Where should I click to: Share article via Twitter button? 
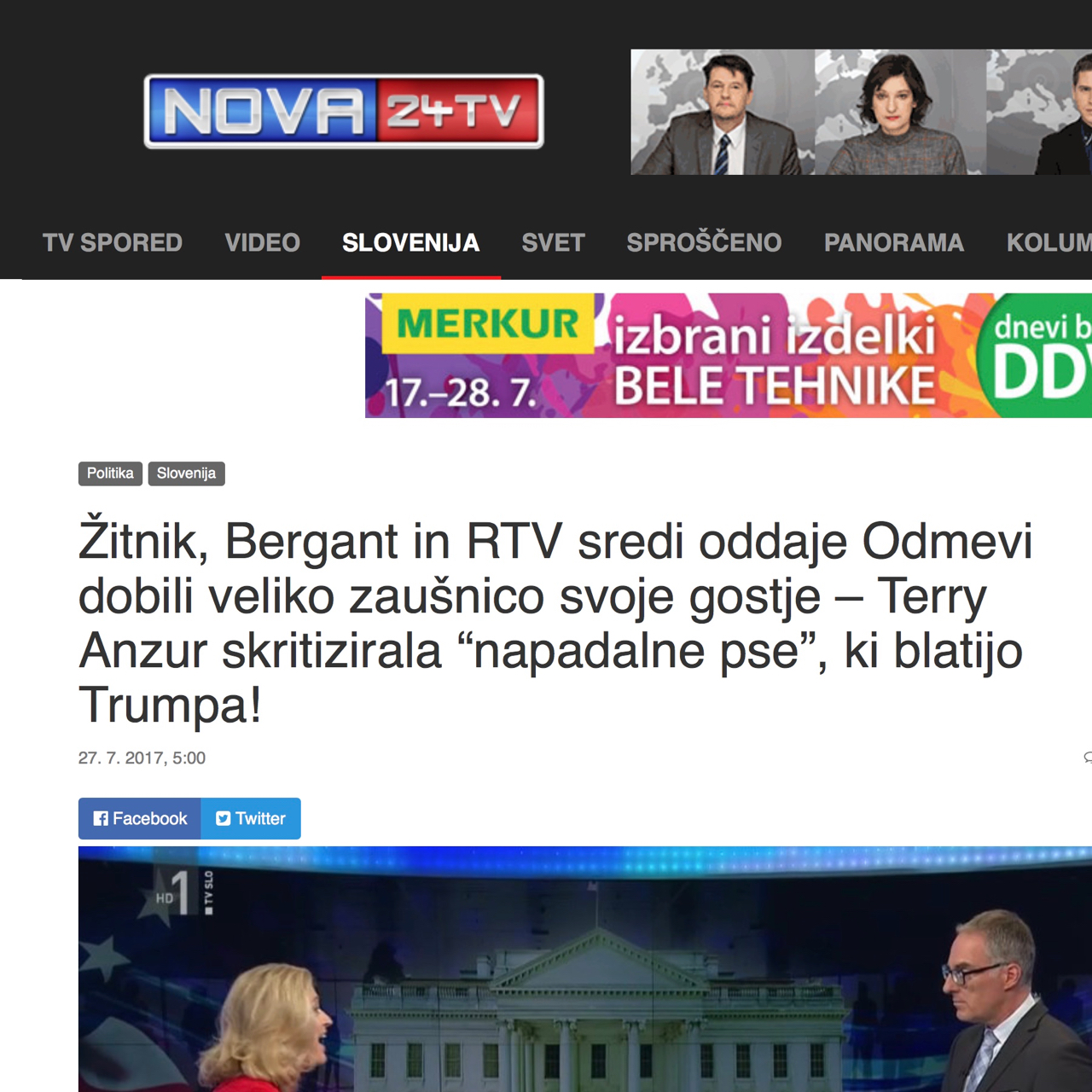[251, 818]
